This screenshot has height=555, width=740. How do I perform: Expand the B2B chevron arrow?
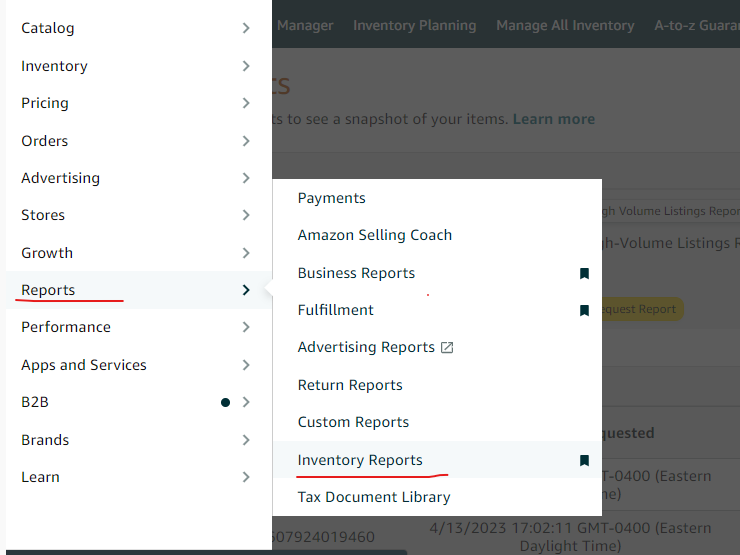click(246, 402)
